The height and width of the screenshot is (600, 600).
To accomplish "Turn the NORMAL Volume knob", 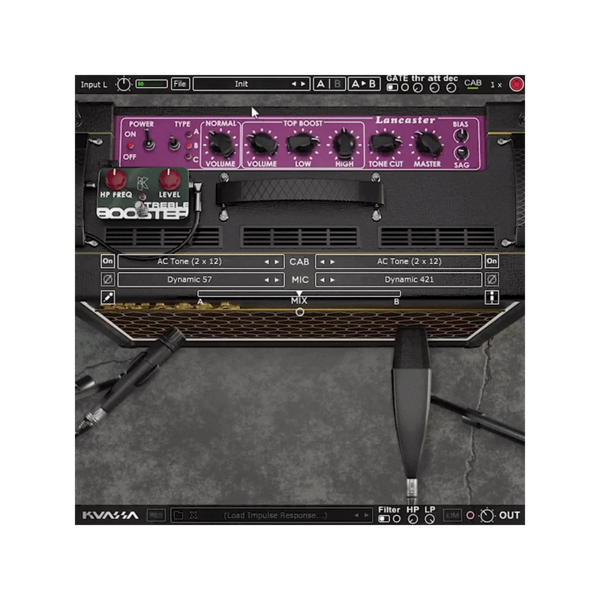I will (x=221, y=144).
